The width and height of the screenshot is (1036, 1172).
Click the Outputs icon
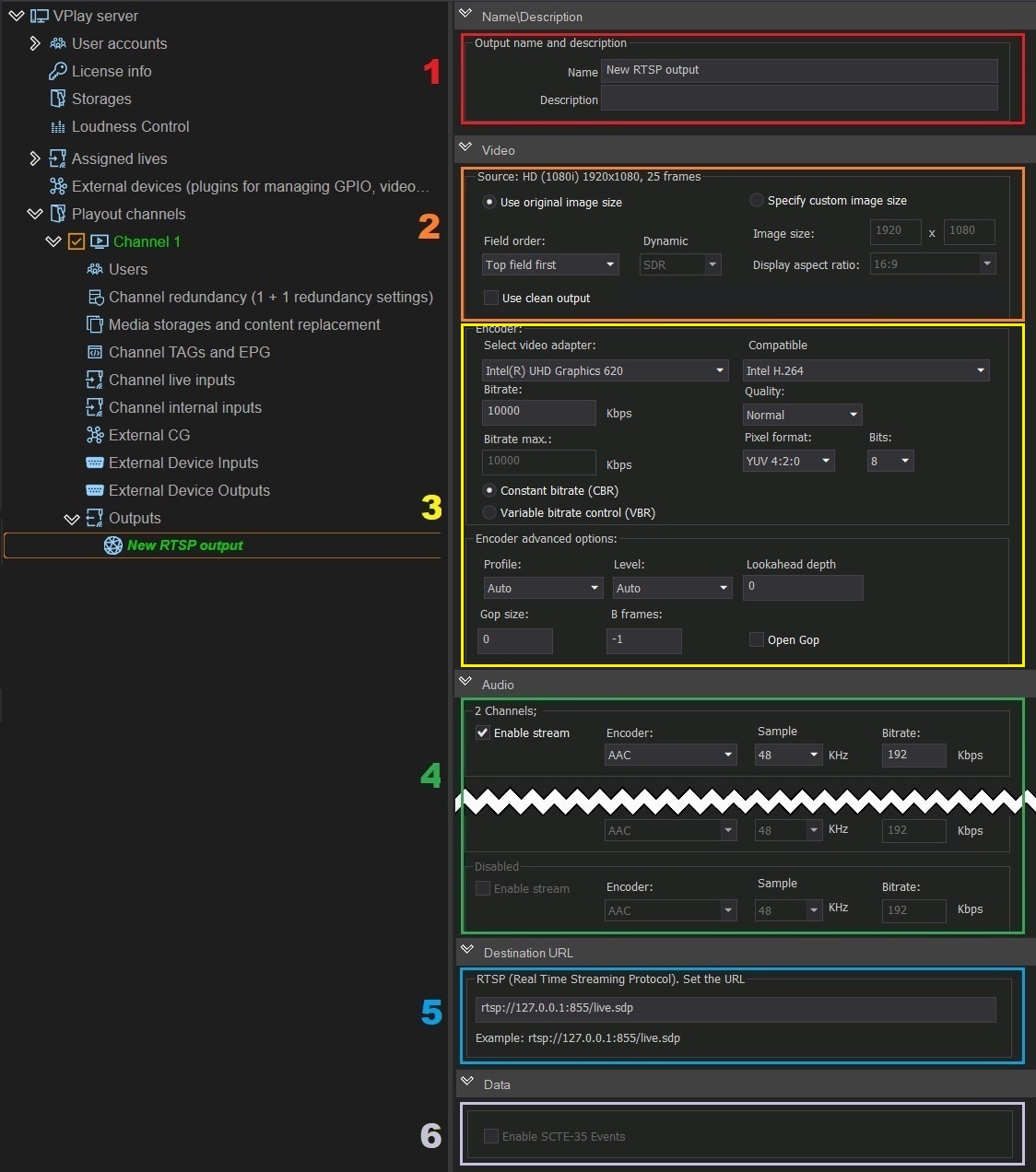[x=95, y=518]
